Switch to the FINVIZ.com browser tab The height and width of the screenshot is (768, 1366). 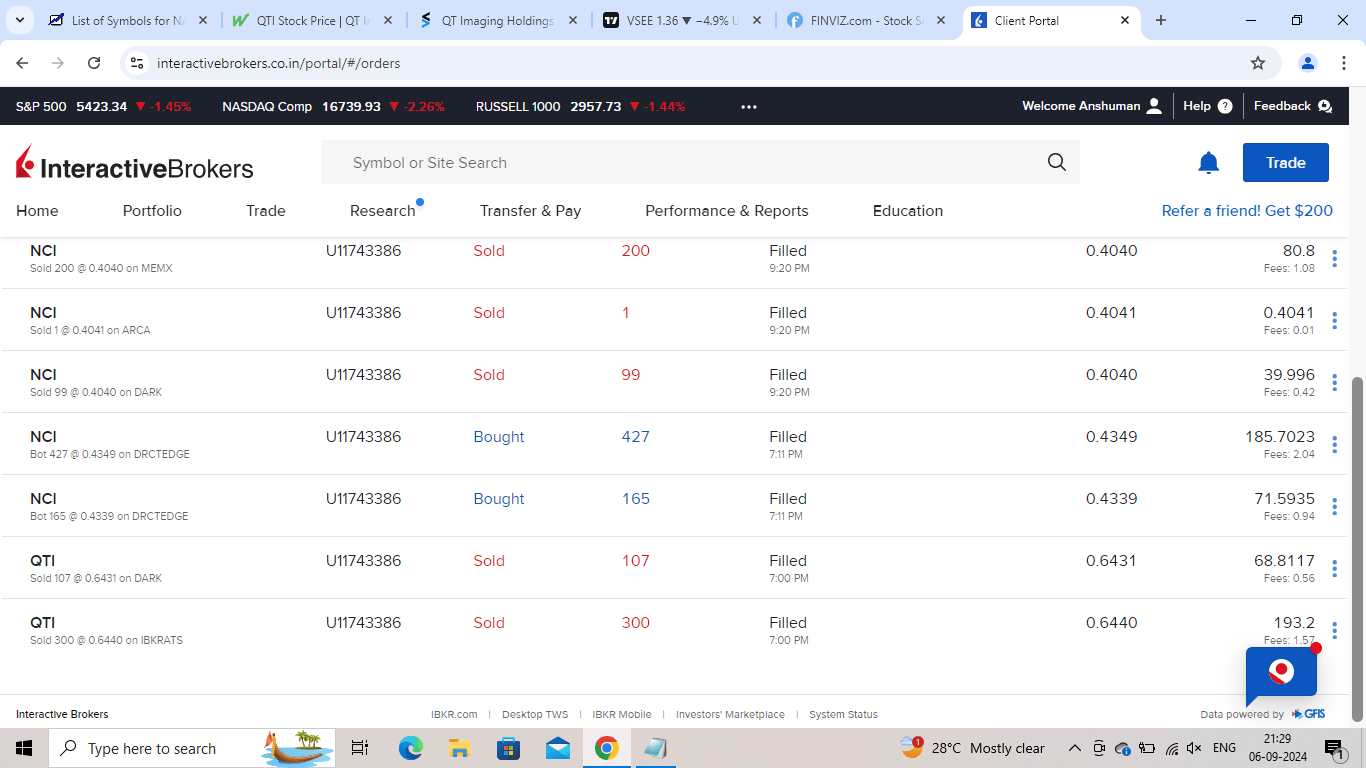coord(868,20)
